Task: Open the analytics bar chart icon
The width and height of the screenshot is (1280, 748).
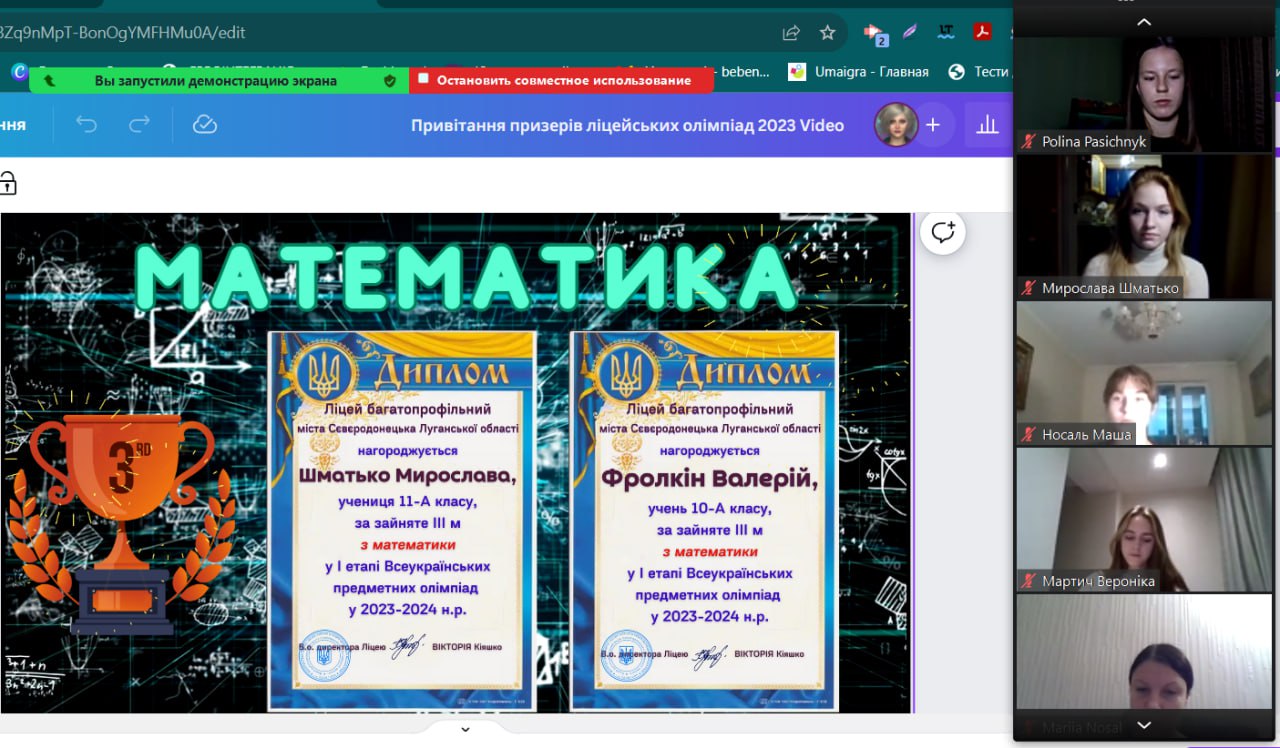Action: click(x=987, y=125)
